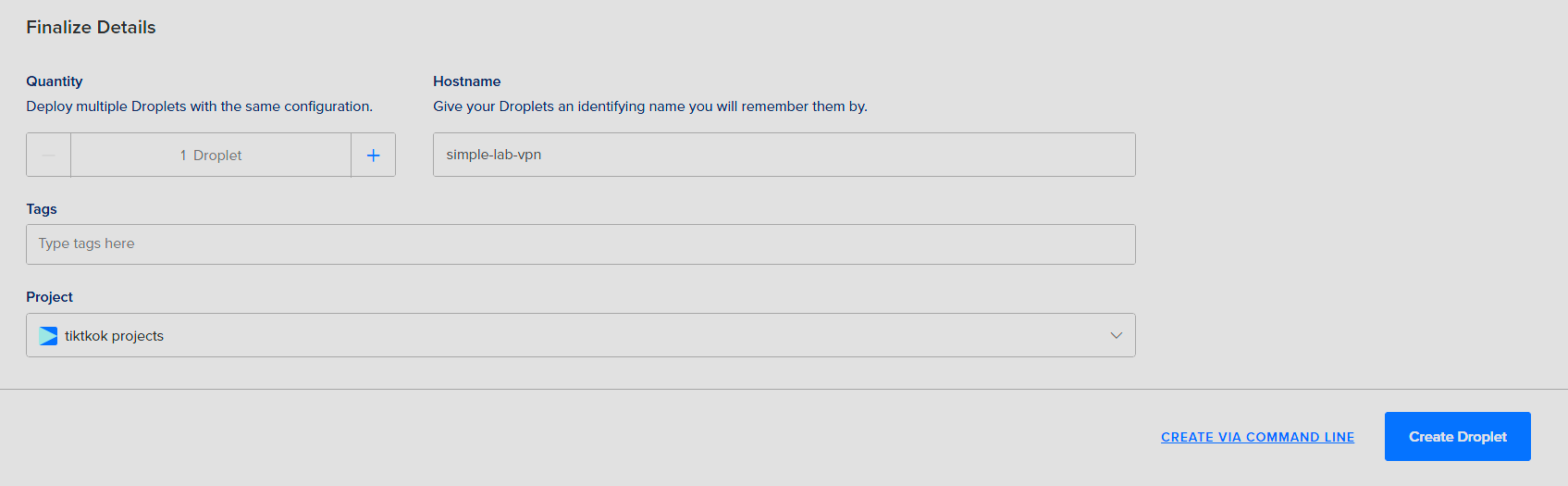This screenshot has height=486, width=1568.
Task: Click the Finalize Details heading
Action: (91, 28)
